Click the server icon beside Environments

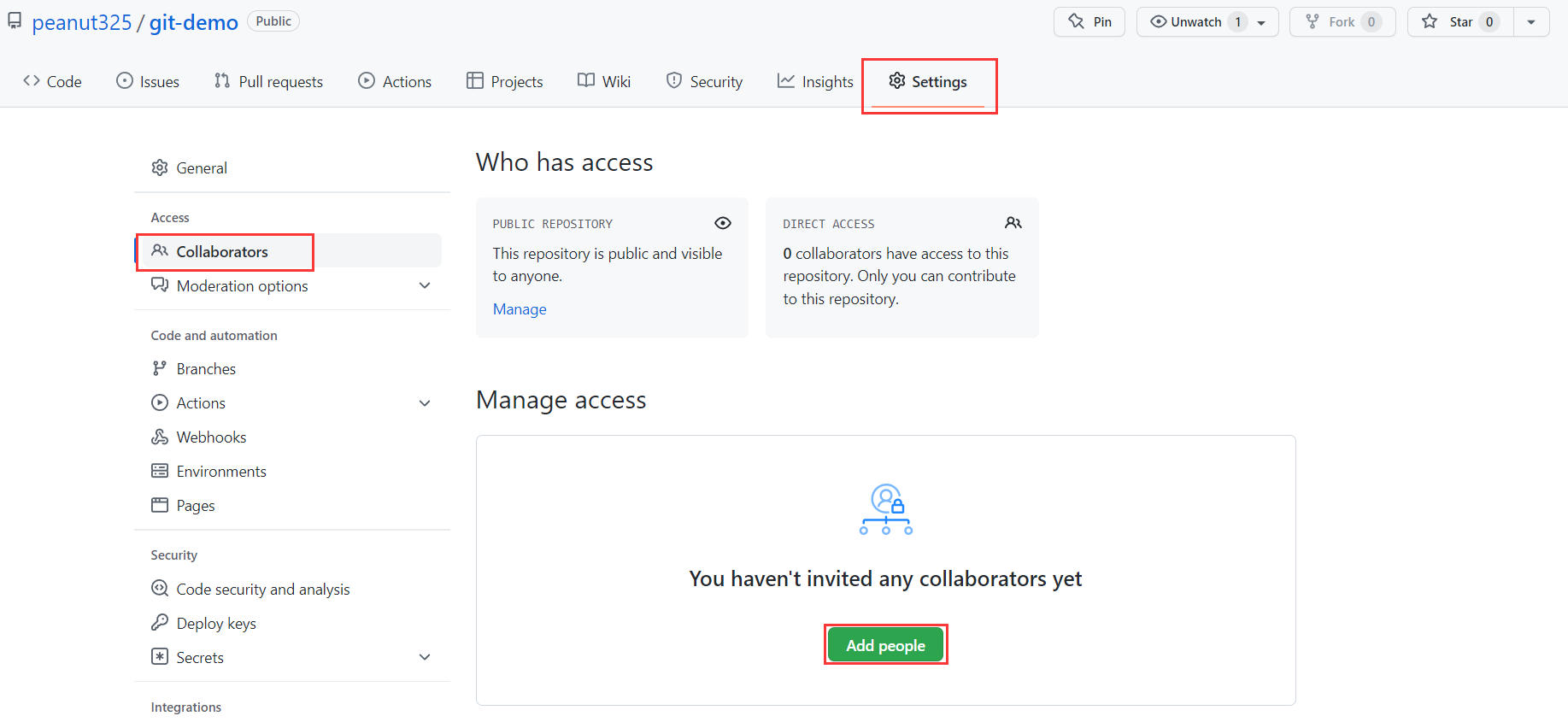pyautogui.click(x=160, y=471)
